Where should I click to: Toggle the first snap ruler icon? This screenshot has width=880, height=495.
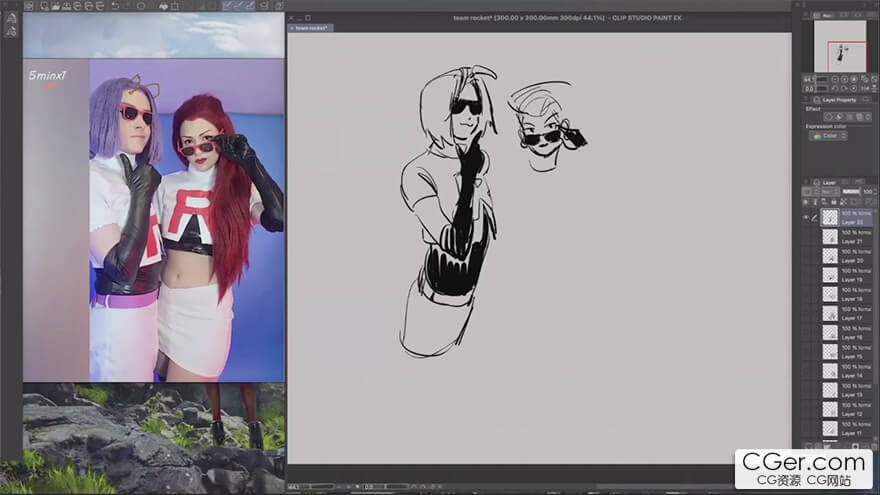(x=228, y=6)
